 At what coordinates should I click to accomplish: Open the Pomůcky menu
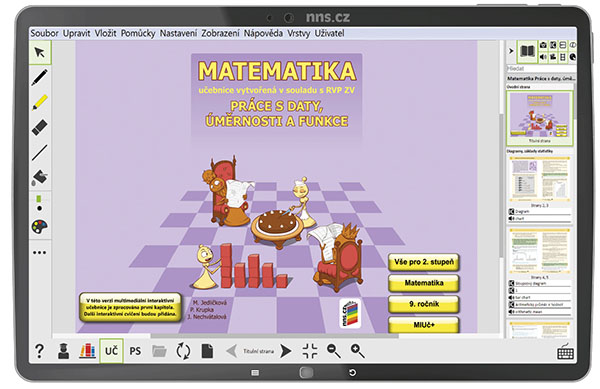(x=138, y=33)
